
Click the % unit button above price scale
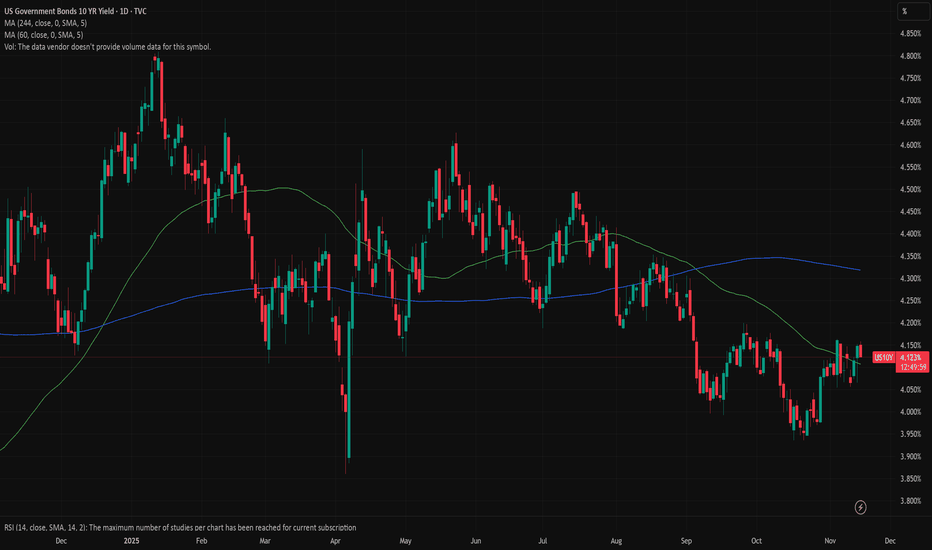[903, 11]
